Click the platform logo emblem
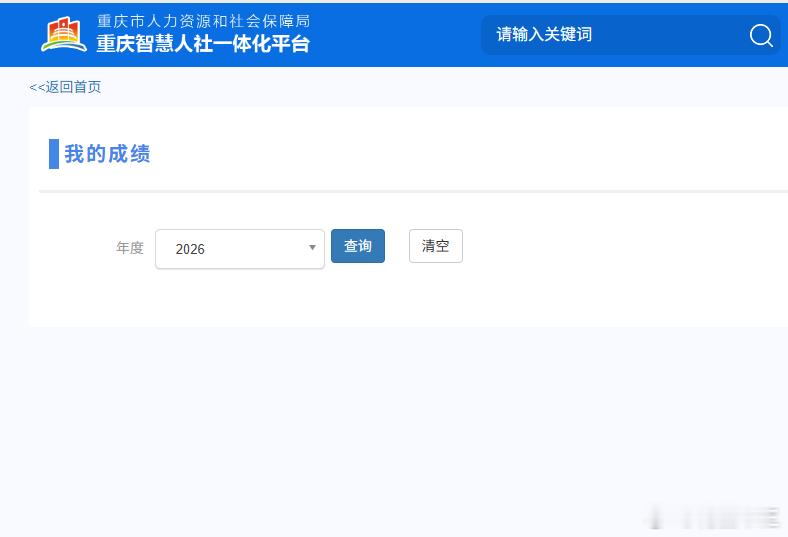 (x=64, y=34)
